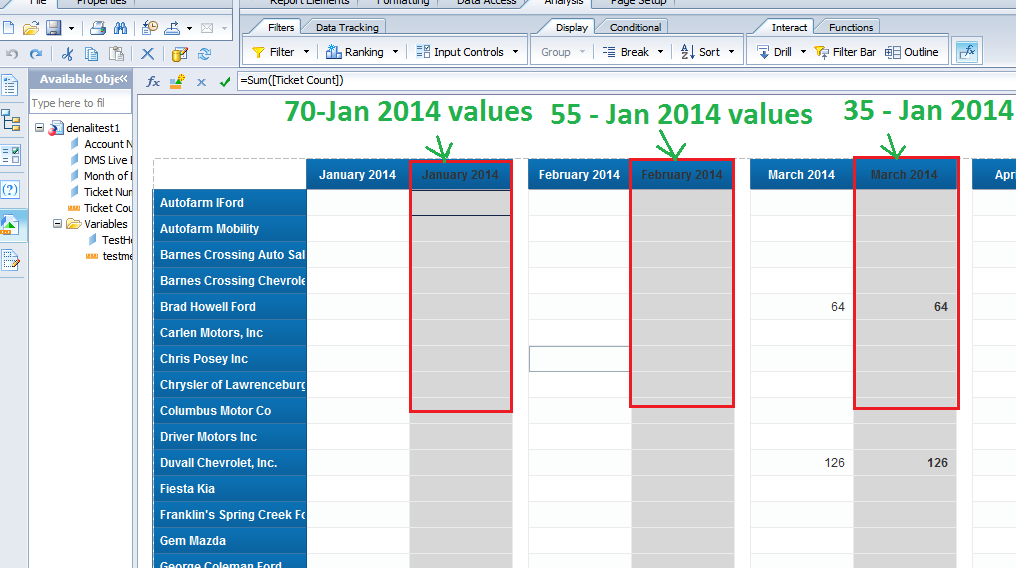Toggle Outline view
Image resolution: width=1016 pixels, height=568 pixels.
click(912, 52)
